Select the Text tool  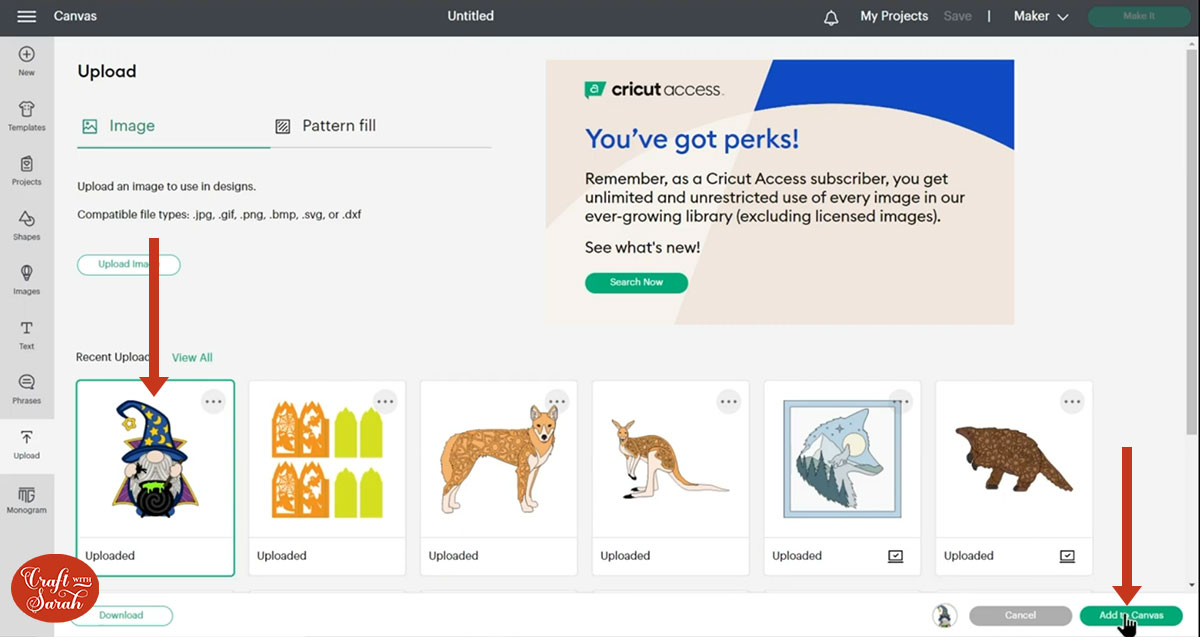(x=27, y=334)
